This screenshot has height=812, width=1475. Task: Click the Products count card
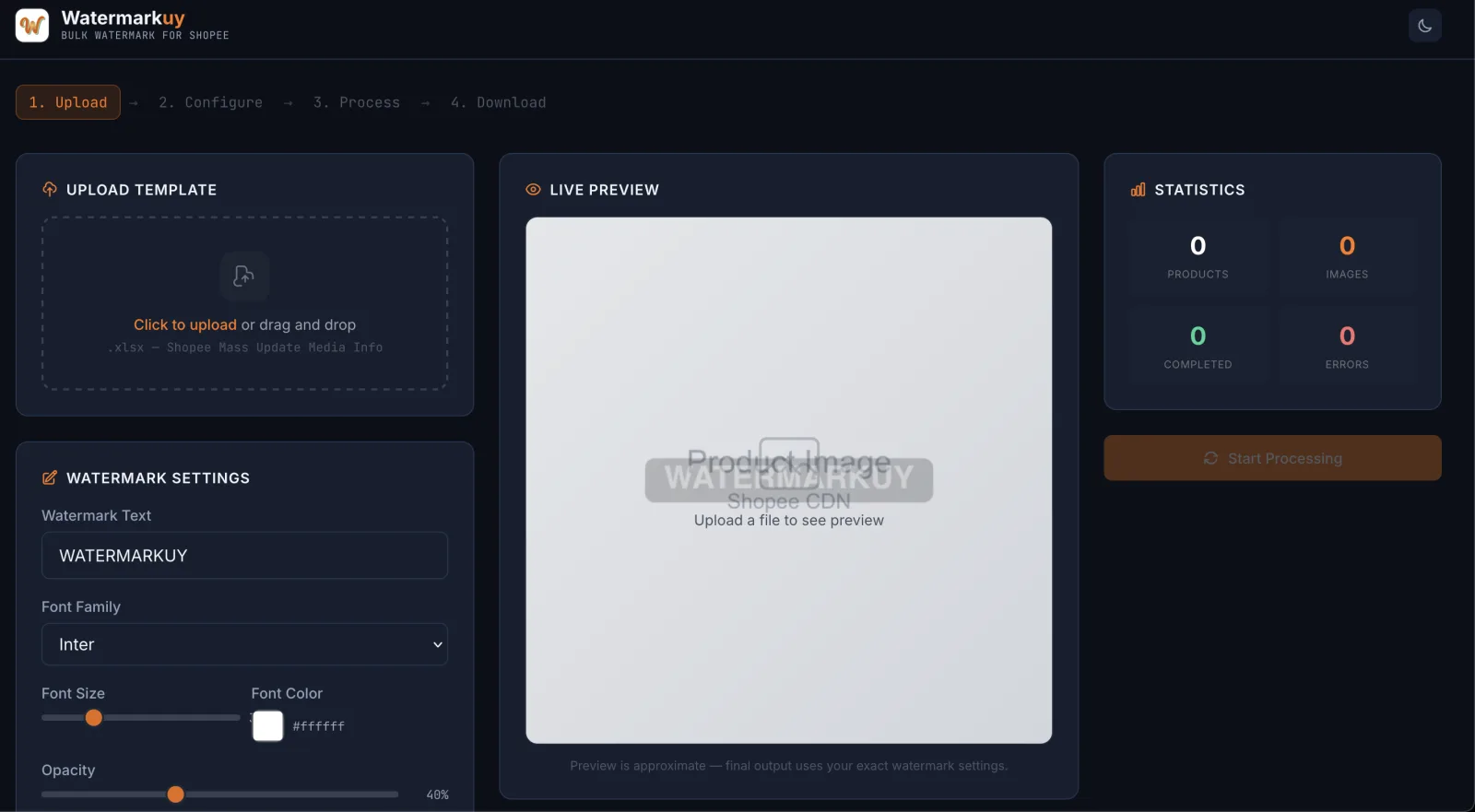1198,257
